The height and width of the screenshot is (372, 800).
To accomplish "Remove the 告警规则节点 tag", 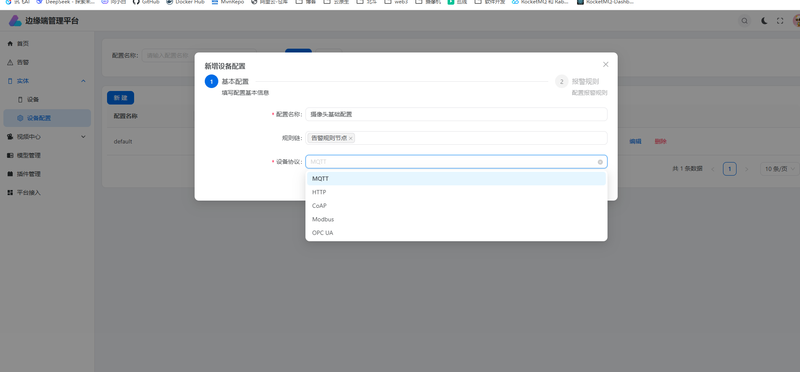I will coord(351,138).
